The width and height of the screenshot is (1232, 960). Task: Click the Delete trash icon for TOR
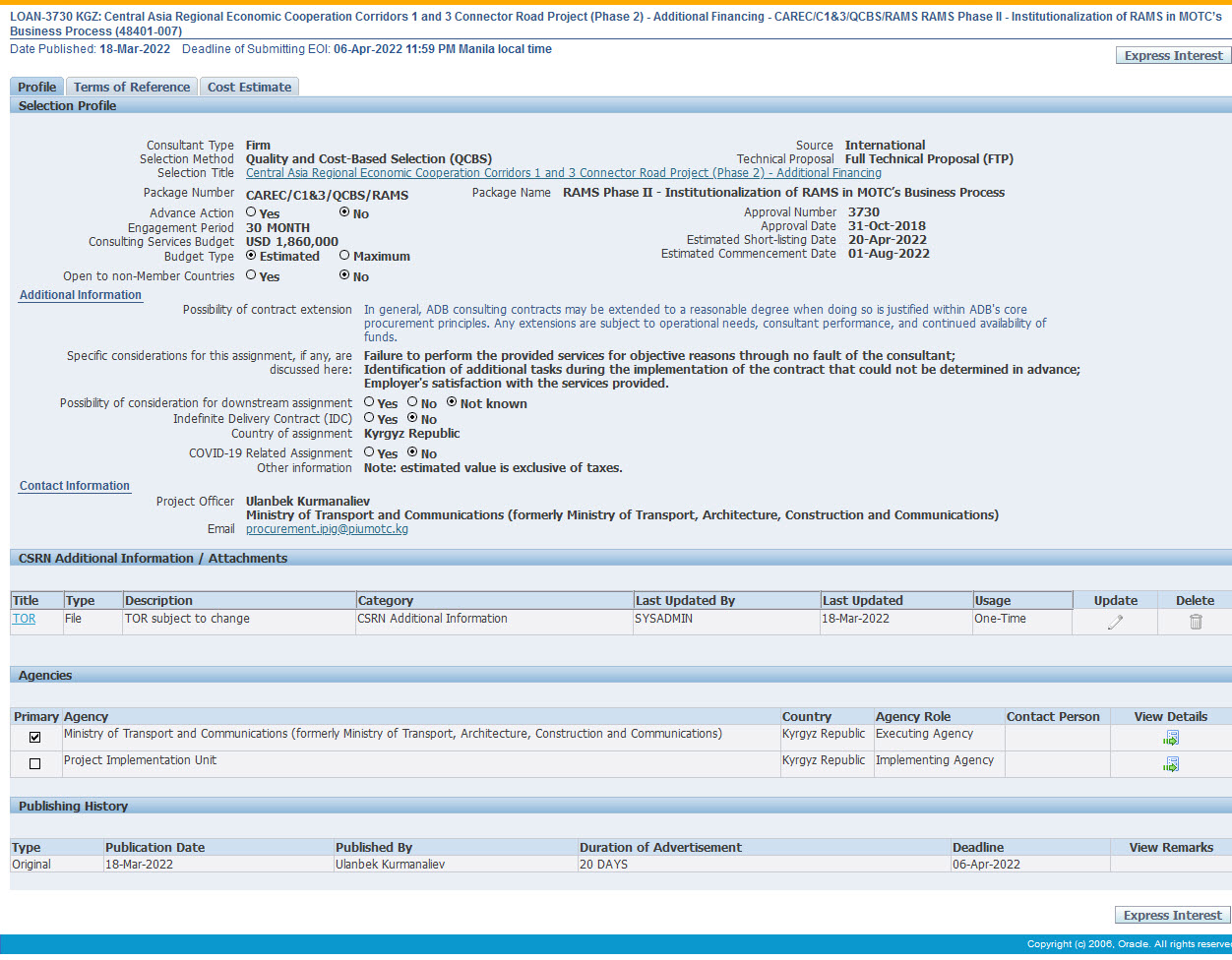[1196, 622]
